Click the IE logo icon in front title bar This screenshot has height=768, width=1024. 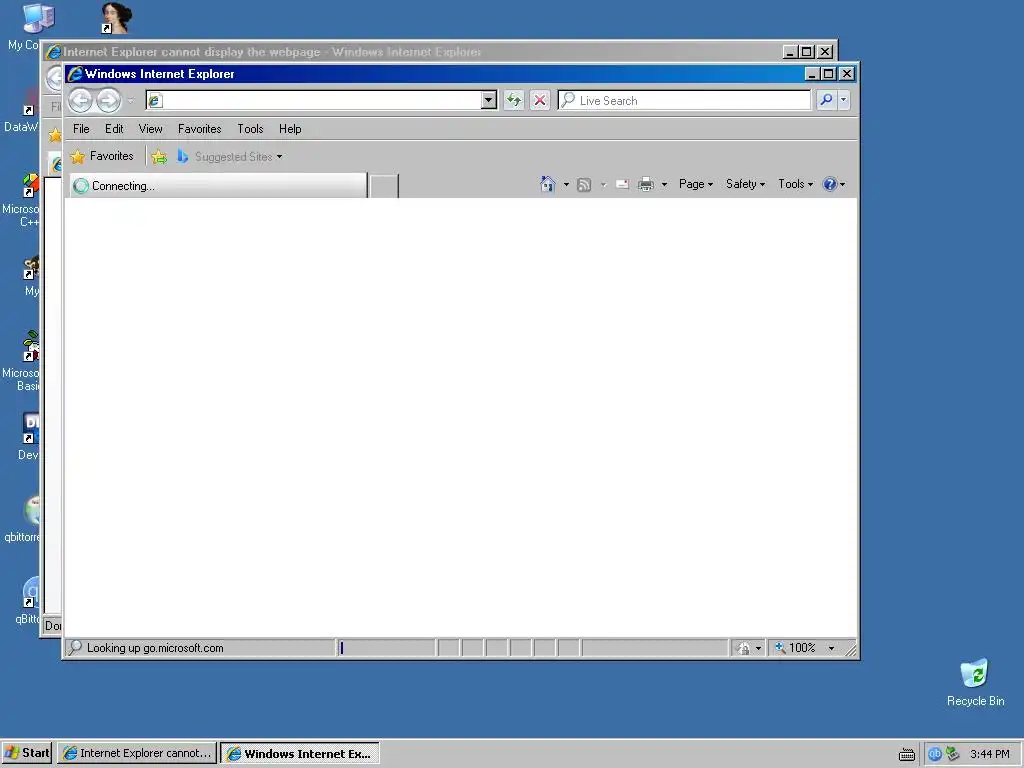[75, 74]
